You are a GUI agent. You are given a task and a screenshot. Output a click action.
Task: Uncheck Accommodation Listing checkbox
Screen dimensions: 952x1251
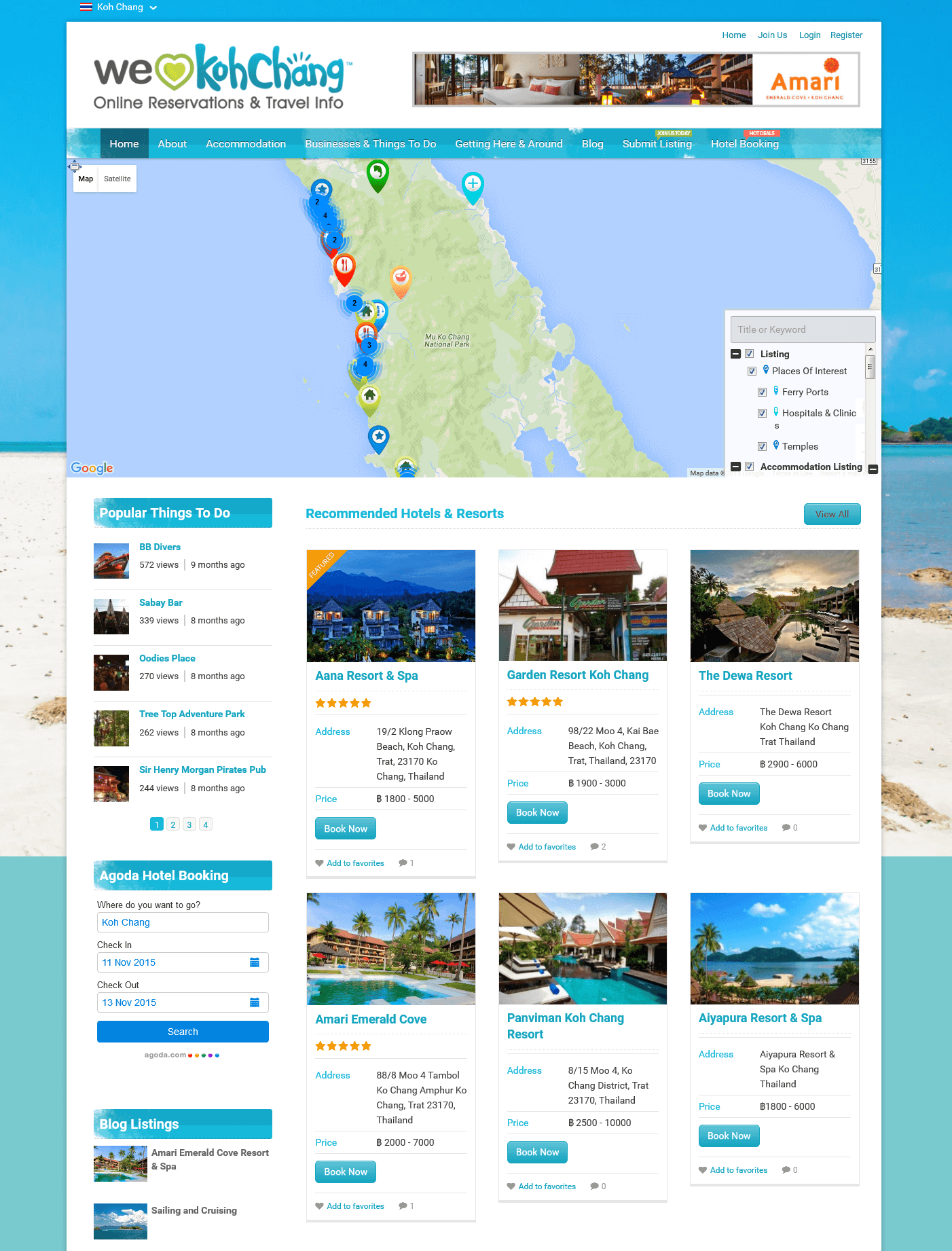pyautogui.click(x=750, y=467)
